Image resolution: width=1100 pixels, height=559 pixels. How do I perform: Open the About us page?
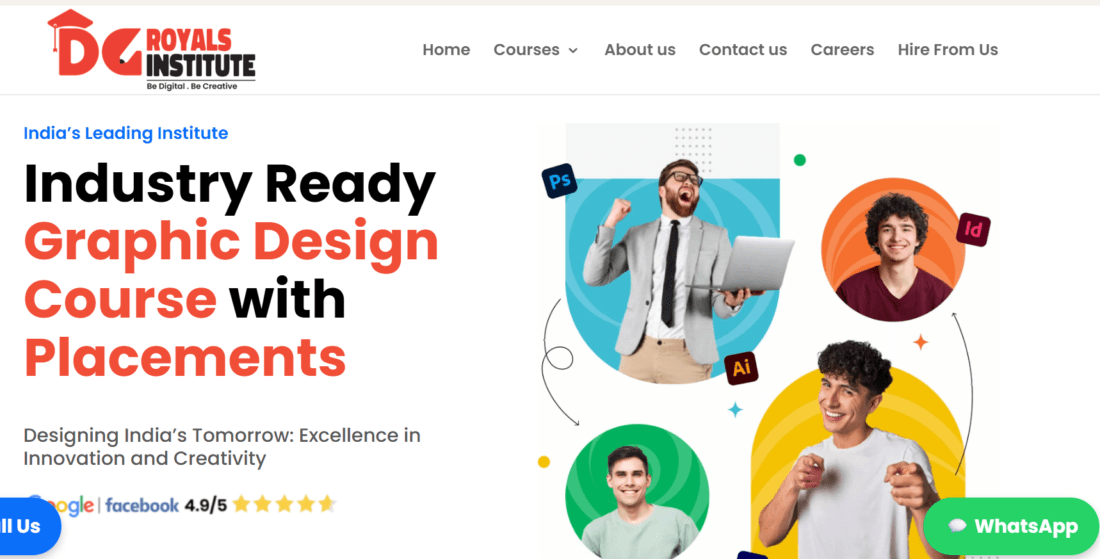(x=640, y=50)
